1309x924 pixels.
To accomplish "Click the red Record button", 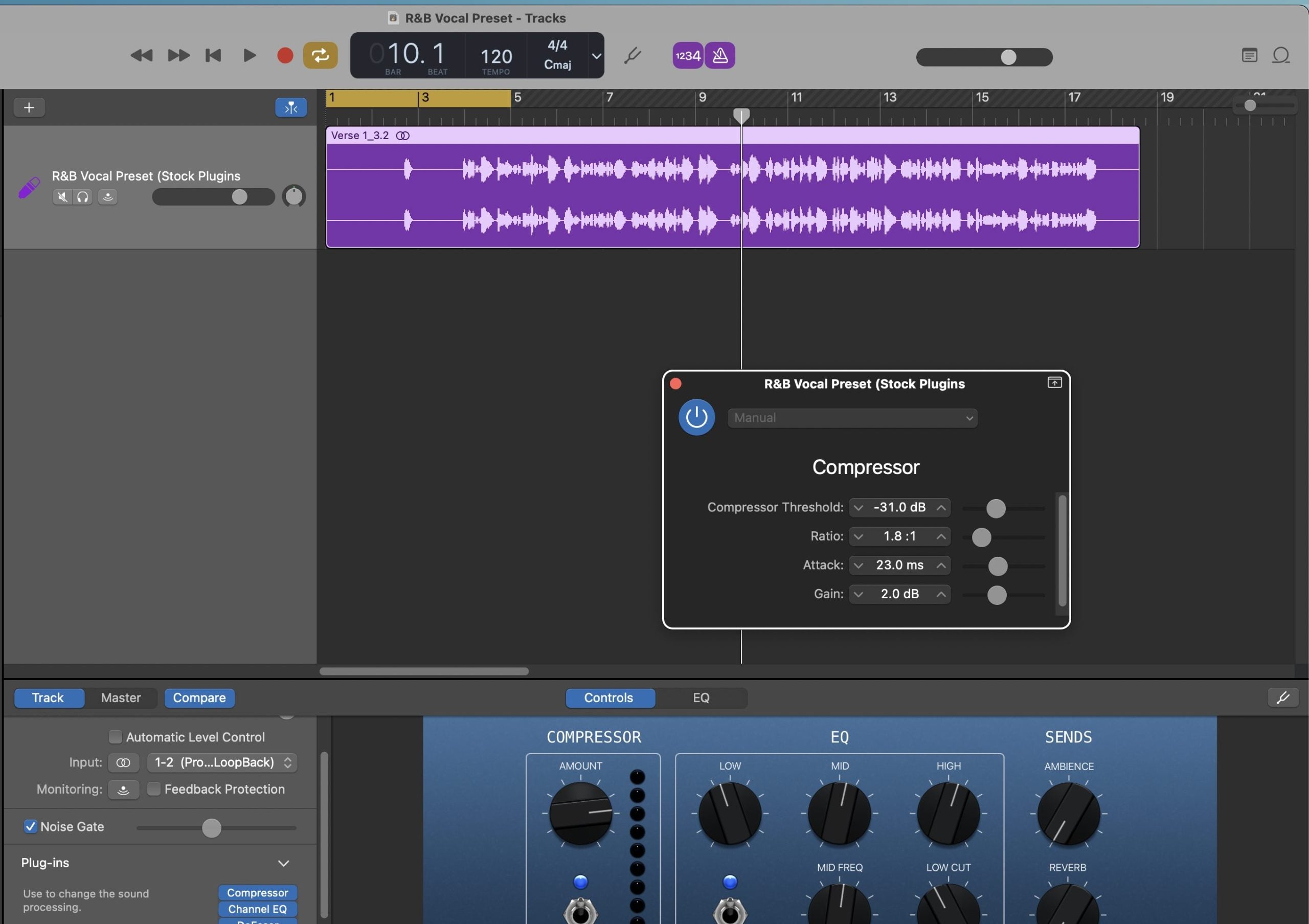I will [284, 55].
